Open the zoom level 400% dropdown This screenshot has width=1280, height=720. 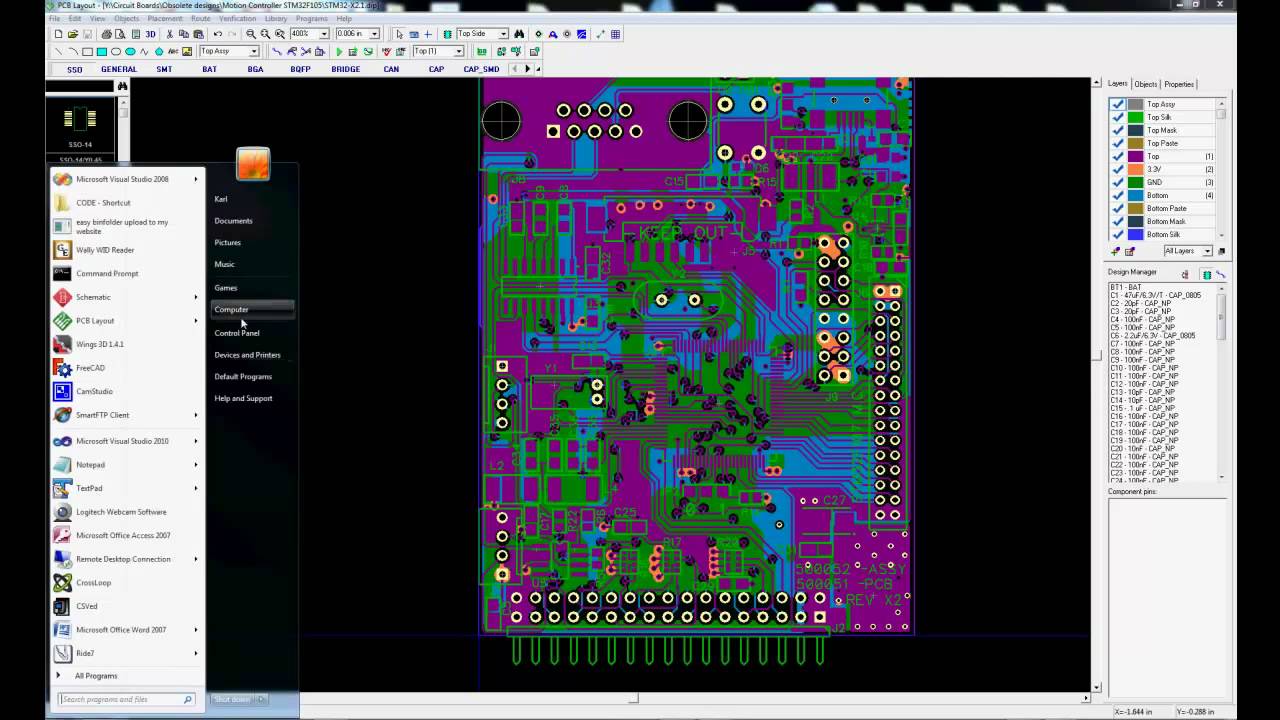[324, 34]
